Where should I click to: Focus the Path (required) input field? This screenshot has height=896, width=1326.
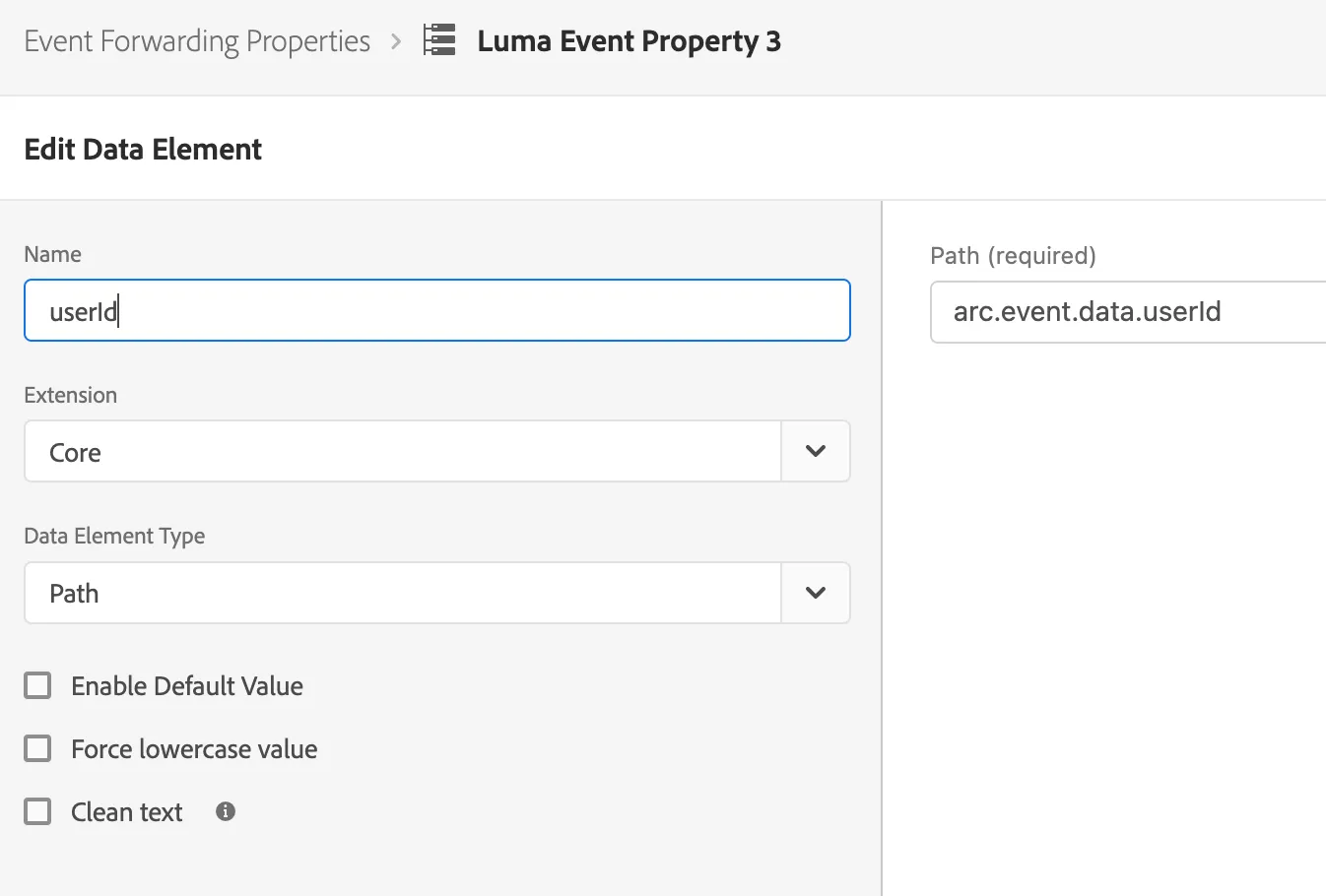(x=1128, y=312)
